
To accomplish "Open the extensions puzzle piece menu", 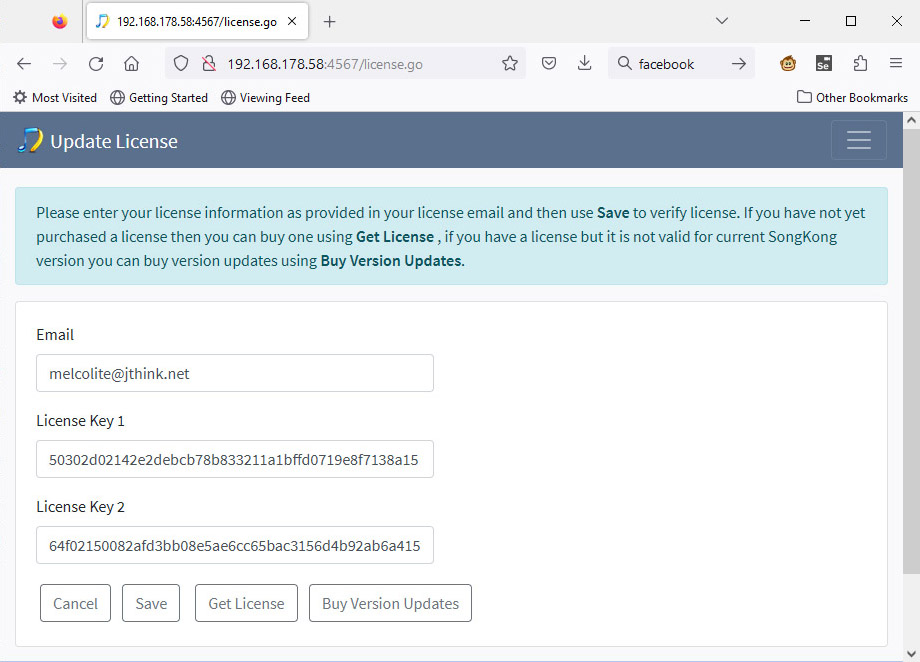I will tap(860, 63).
